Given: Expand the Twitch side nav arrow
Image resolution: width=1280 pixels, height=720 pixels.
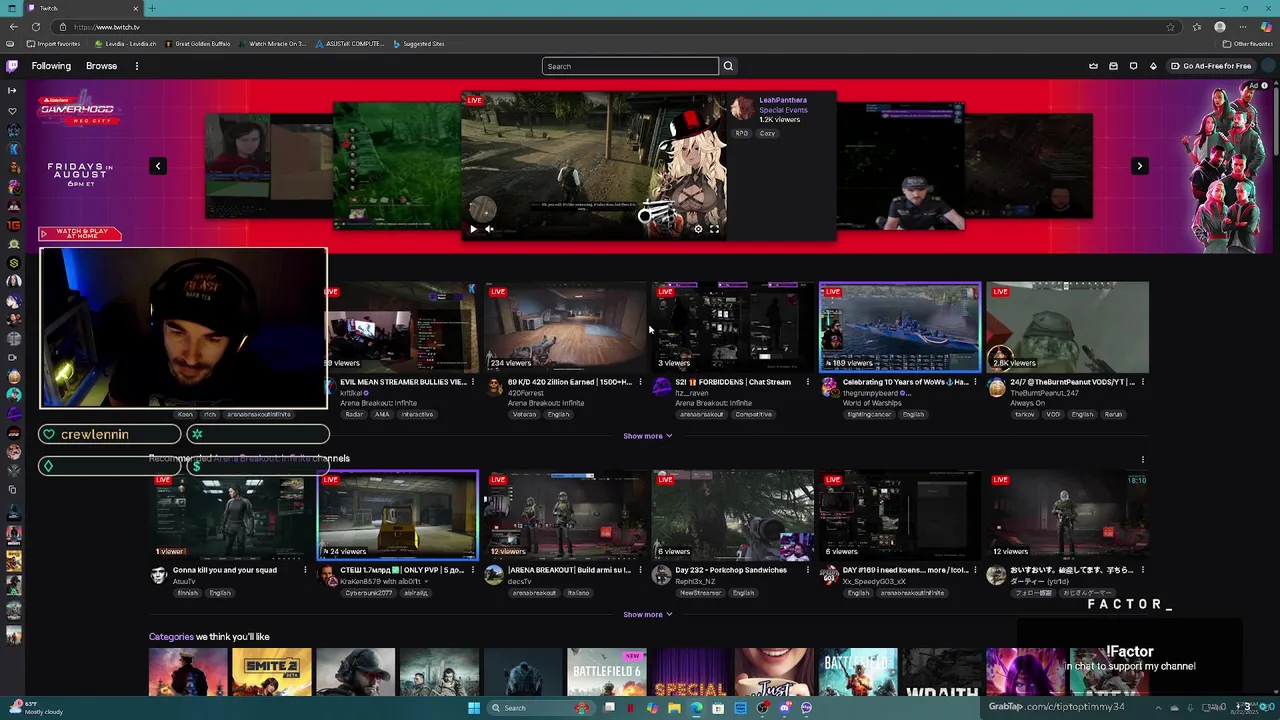Looking at the screenshot, I should [x=12, y=91].
